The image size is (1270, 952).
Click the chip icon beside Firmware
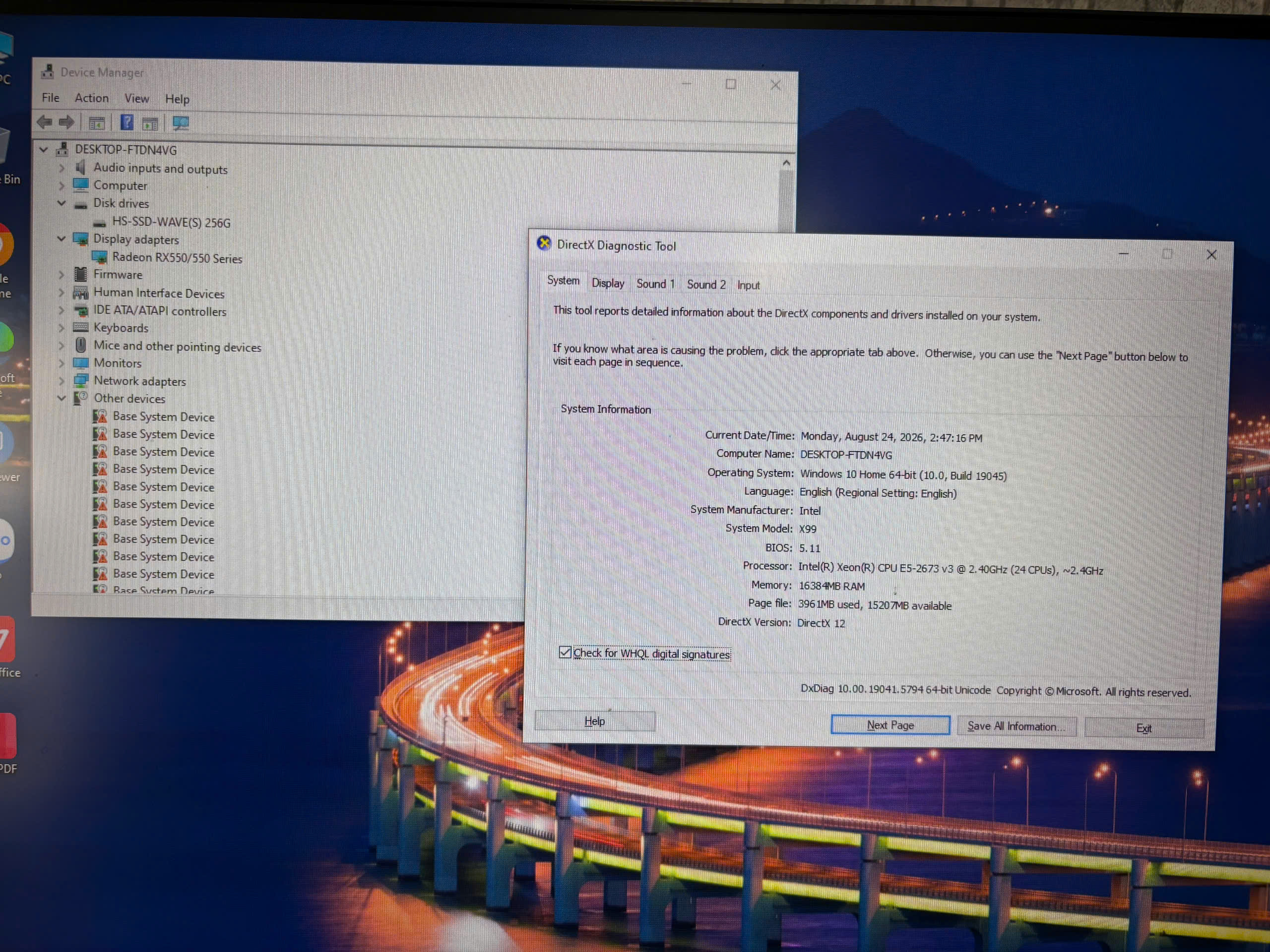[81, 274]
